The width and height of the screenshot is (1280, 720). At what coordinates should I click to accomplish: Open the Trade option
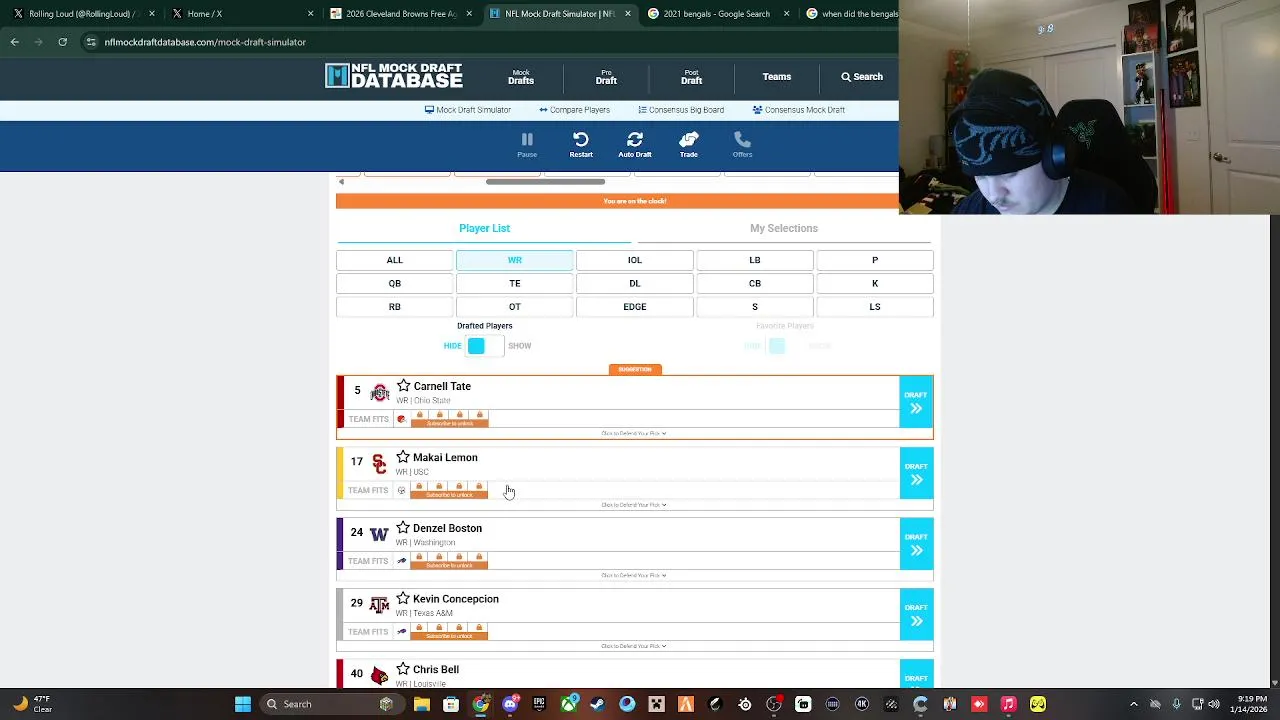(689, 145)
